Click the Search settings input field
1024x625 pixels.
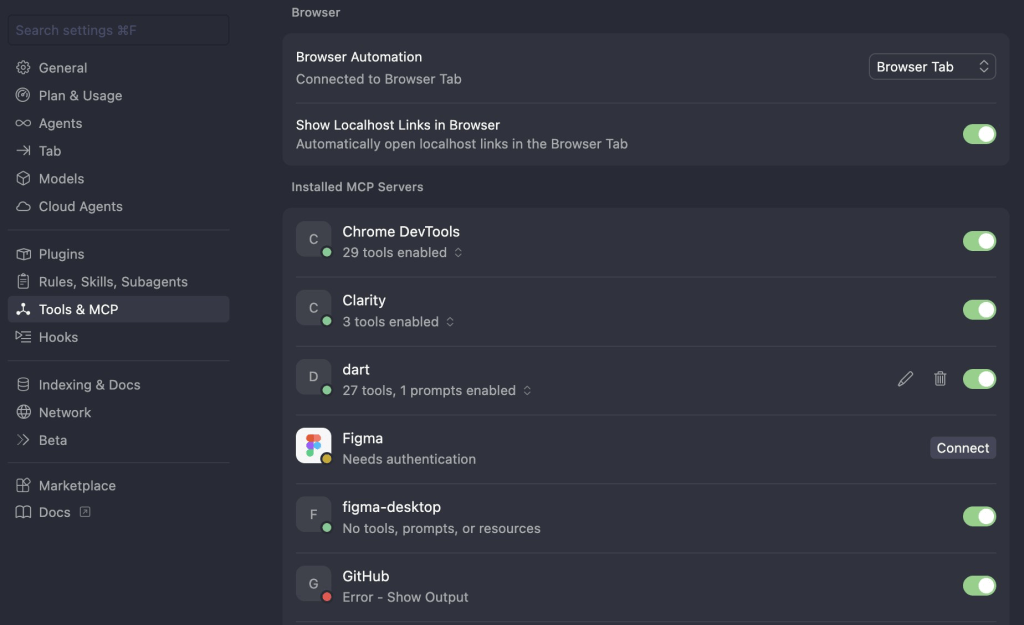118,31
